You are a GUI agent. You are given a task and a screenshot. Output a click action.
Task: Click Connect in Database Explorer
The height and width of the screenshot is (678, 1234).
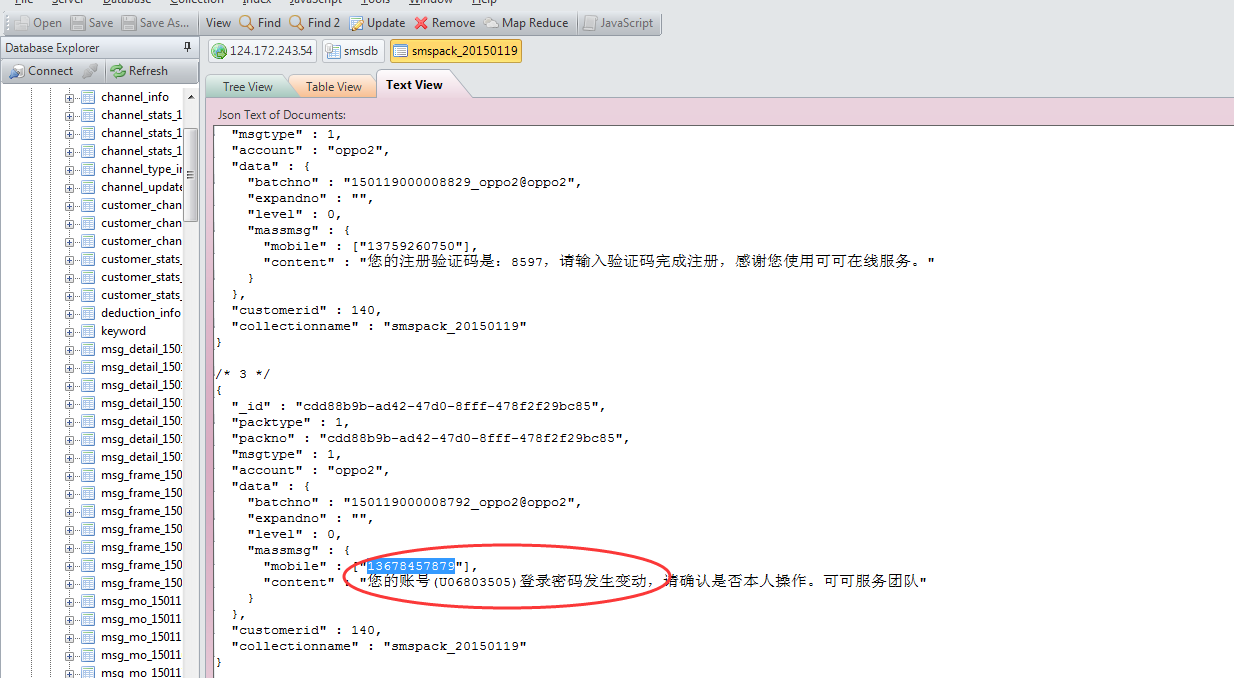(41, 71)
